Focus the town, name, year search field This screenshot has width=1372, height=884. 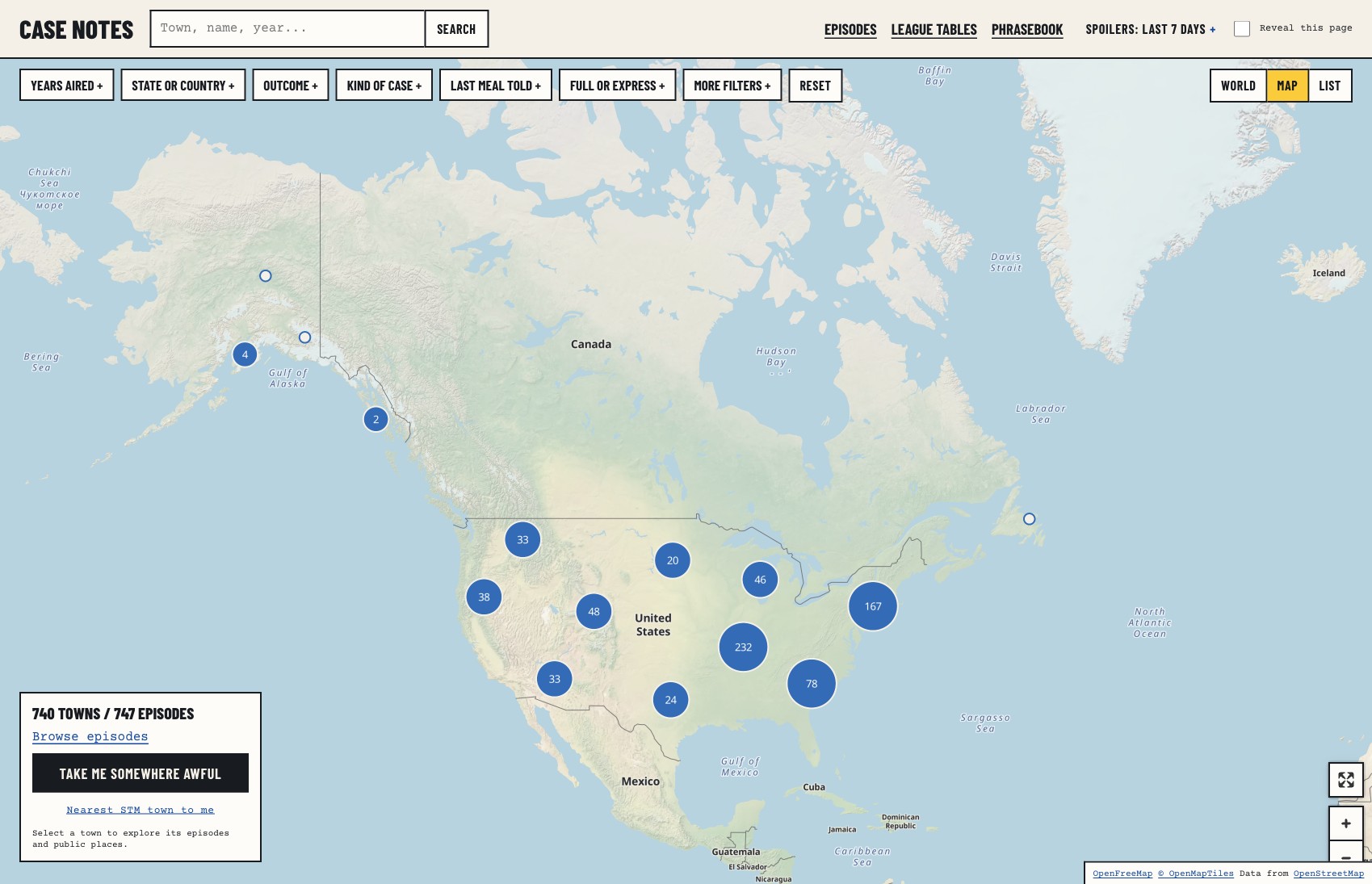tap(287, 29)
